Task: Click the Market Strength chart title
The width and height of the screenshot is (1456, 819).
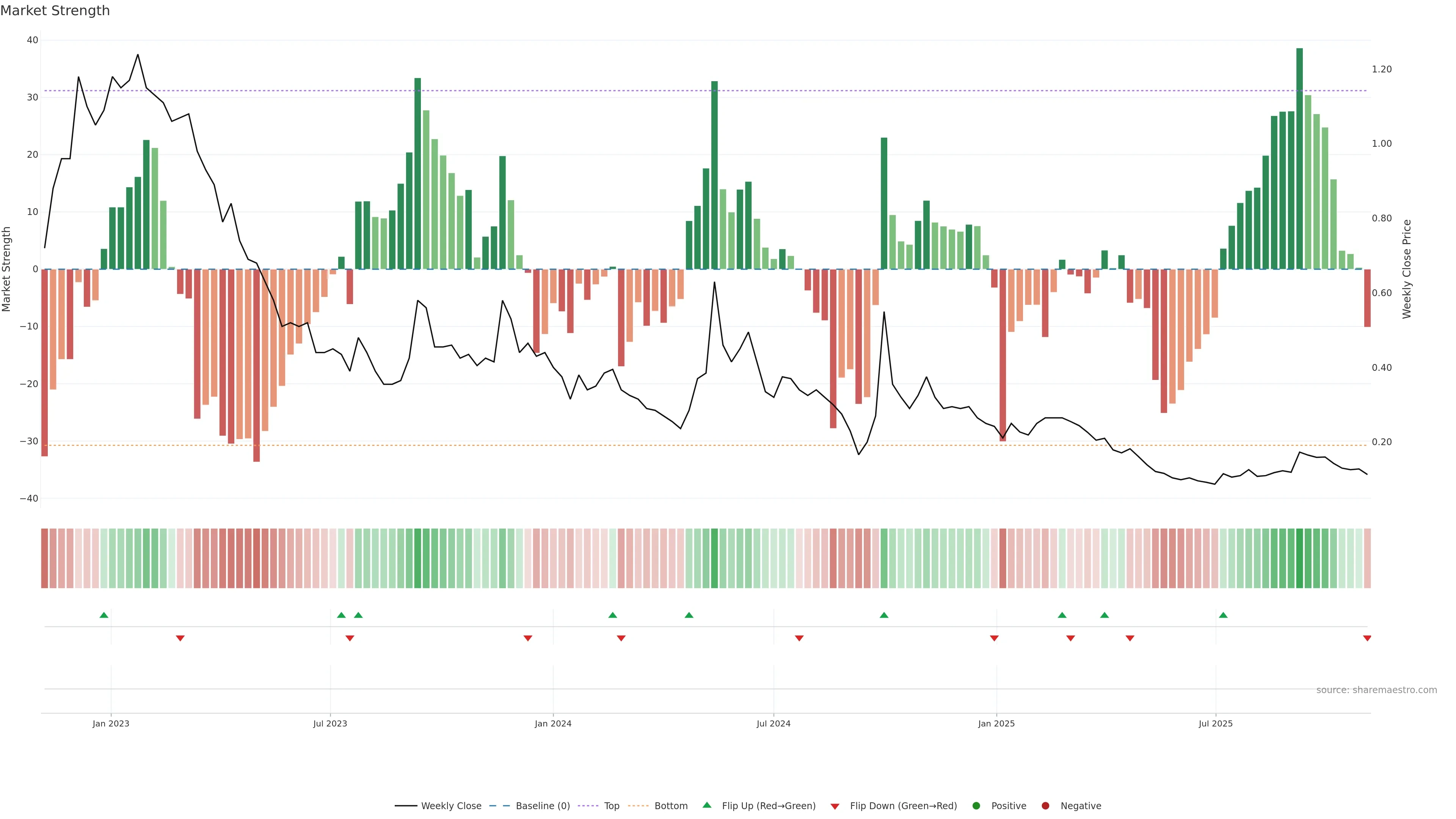Action: coord(55,11)
